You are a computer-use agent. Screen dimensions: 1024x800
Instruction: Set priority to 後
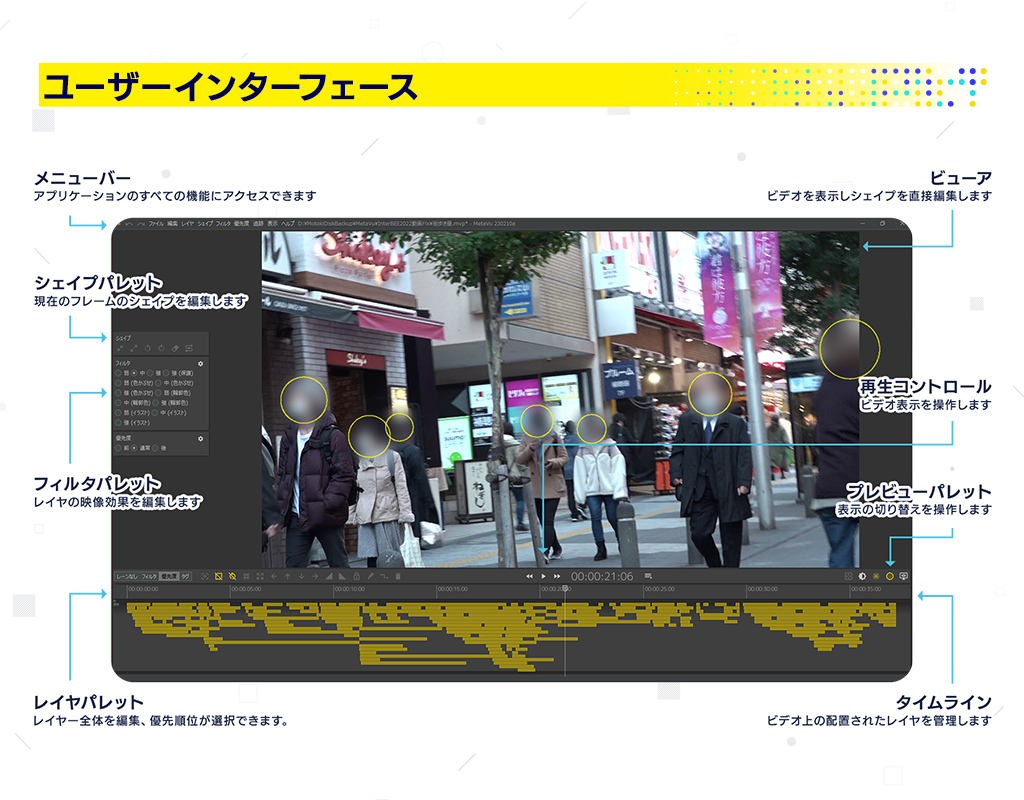coord(160,449)
